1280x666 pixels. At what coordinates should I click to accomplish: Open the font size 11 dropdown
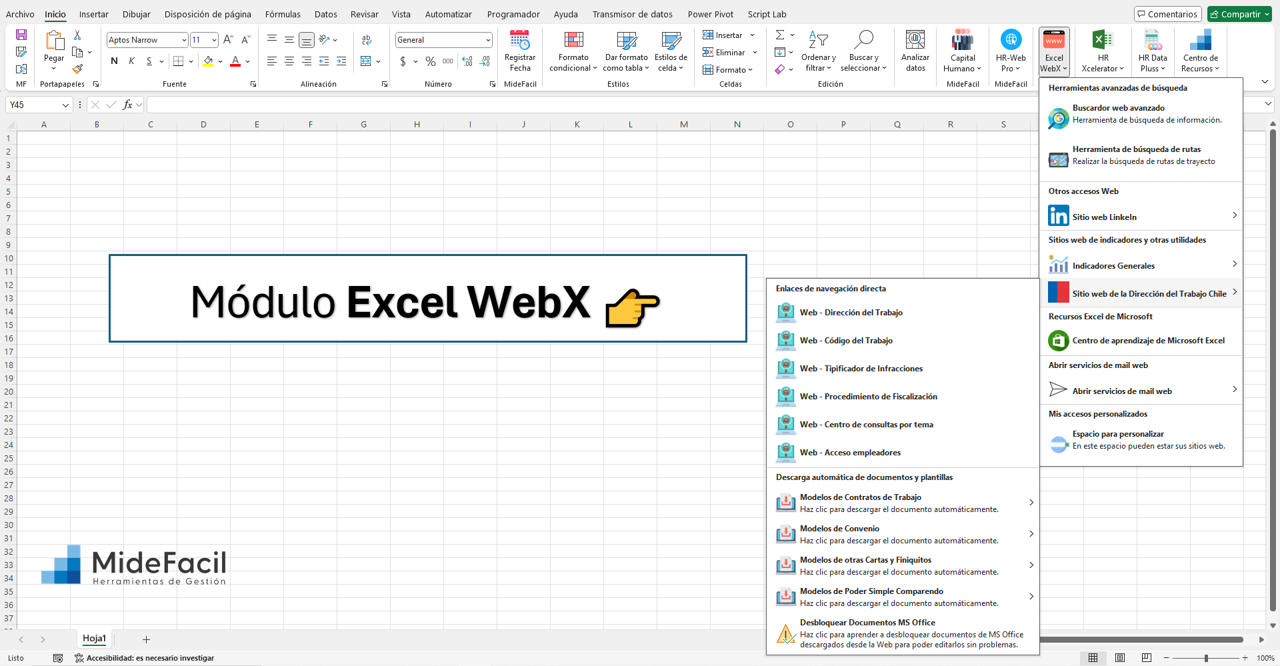[x=213, y=40]
